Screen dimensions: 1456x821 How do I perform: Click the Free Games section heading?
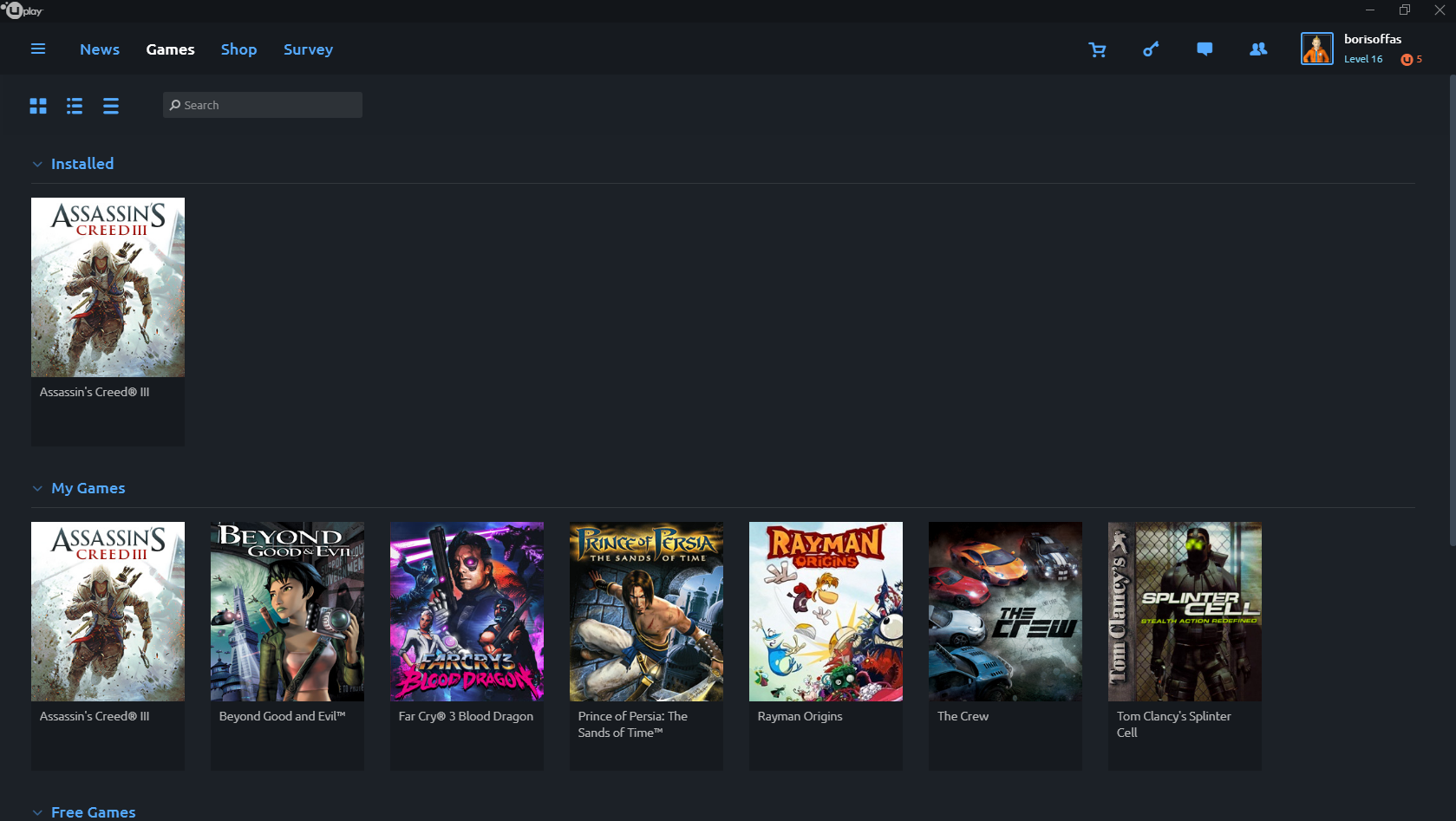click(x=94, y=812)
